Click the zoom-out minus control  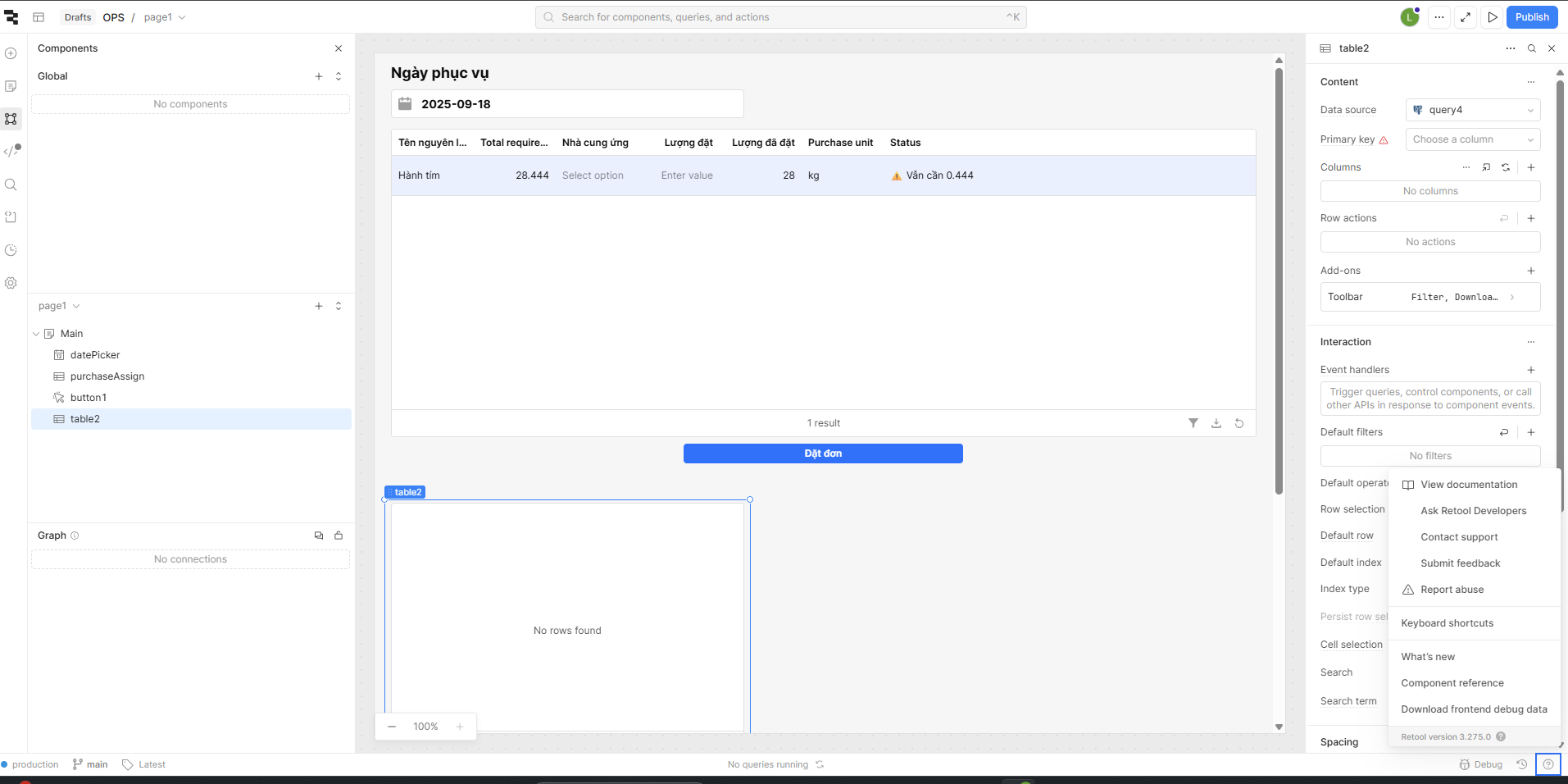click(x=392, y=727)
